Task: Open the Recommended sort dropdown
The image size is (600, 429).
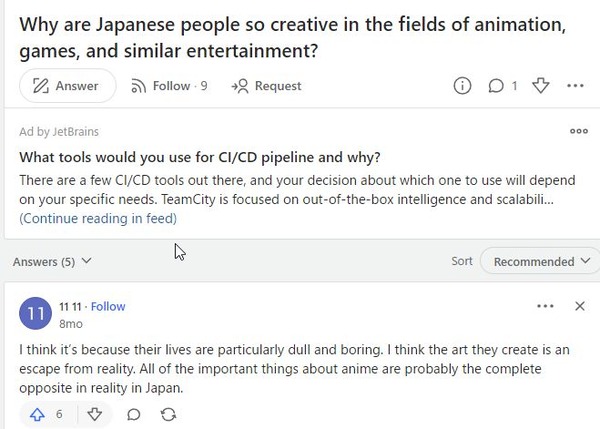Action: coord(540,262)
